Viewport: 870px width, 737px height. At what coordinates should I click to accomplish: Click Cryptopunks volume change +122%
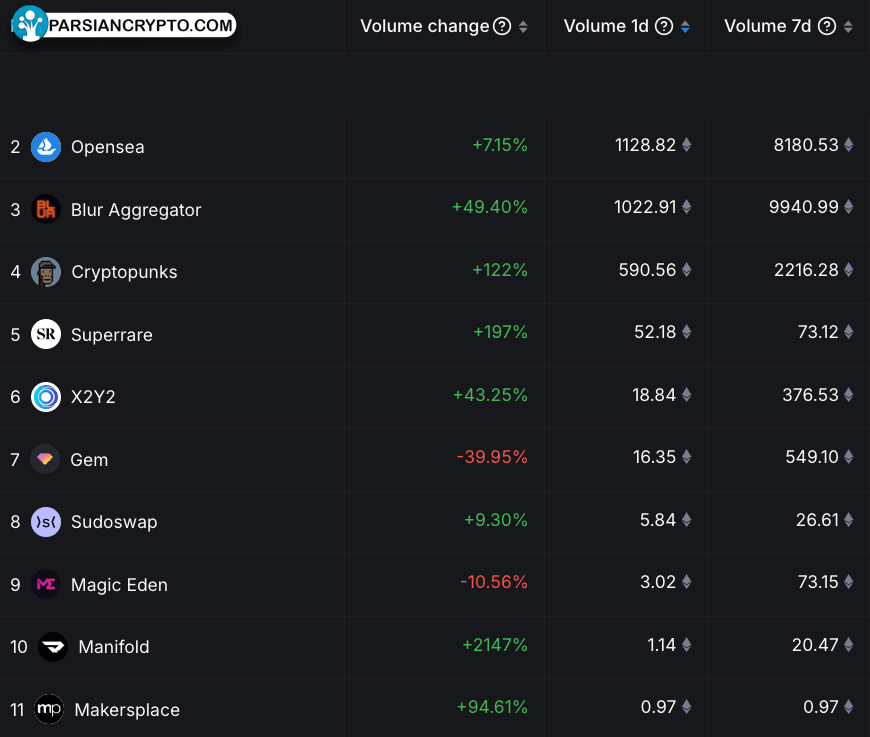pos(500,270)
